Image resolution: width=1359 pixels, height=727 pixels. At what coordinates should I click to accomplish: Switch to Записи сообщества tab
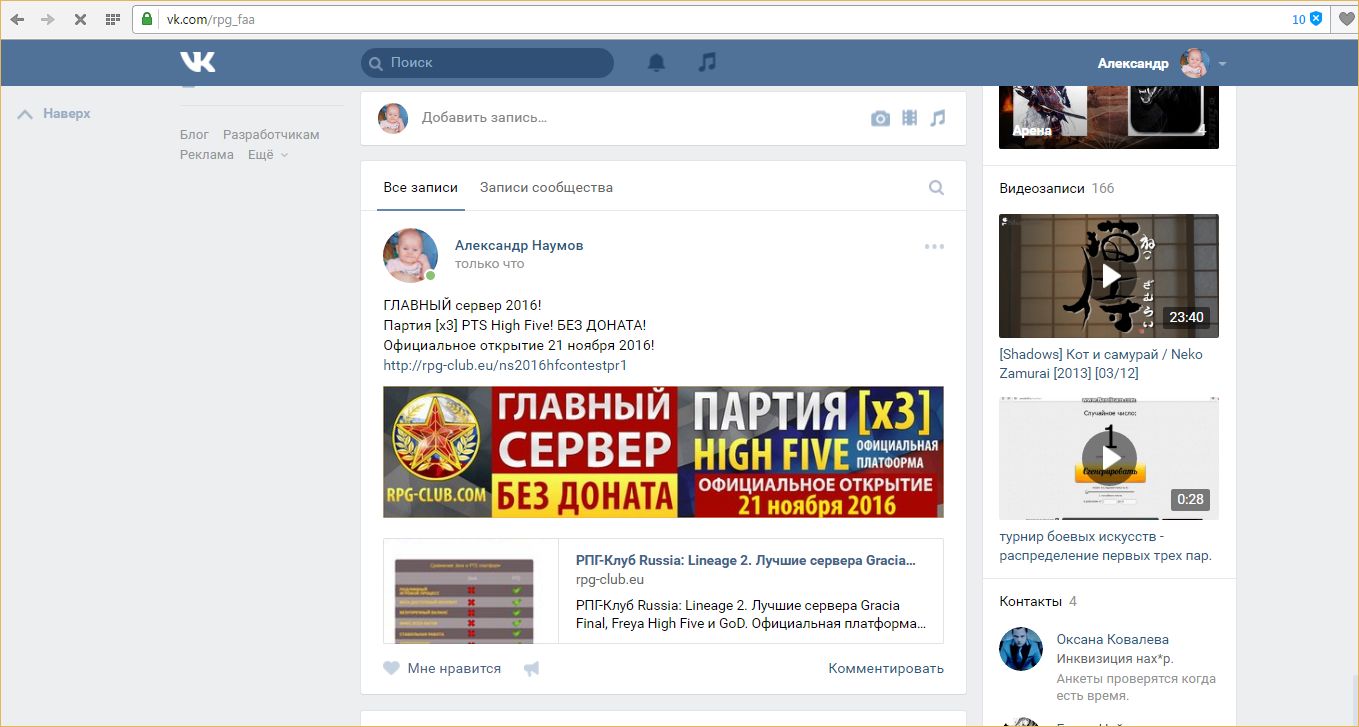[x=546, y=187]
